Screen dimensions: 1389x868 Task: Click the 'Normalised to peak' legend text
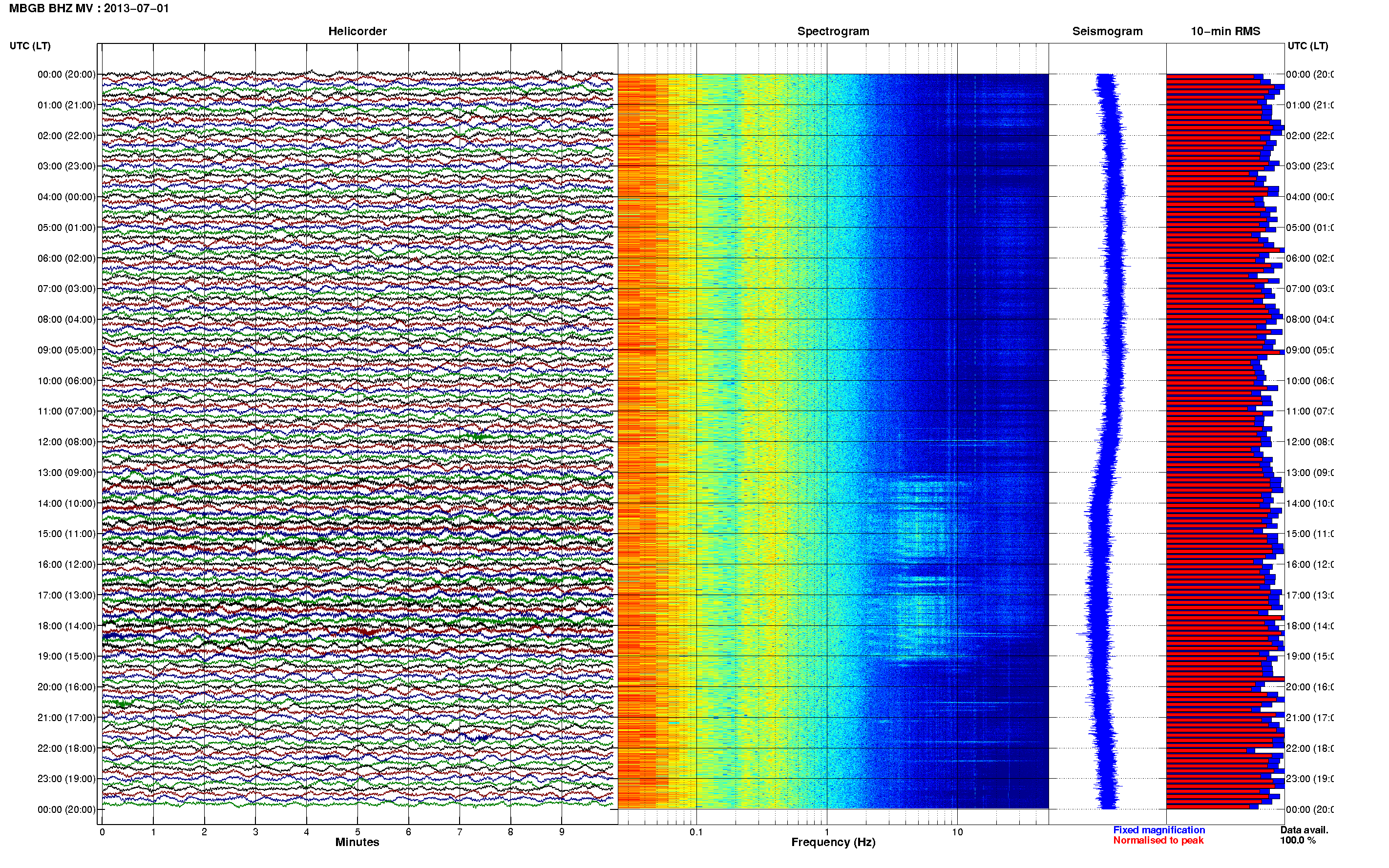1158,841
